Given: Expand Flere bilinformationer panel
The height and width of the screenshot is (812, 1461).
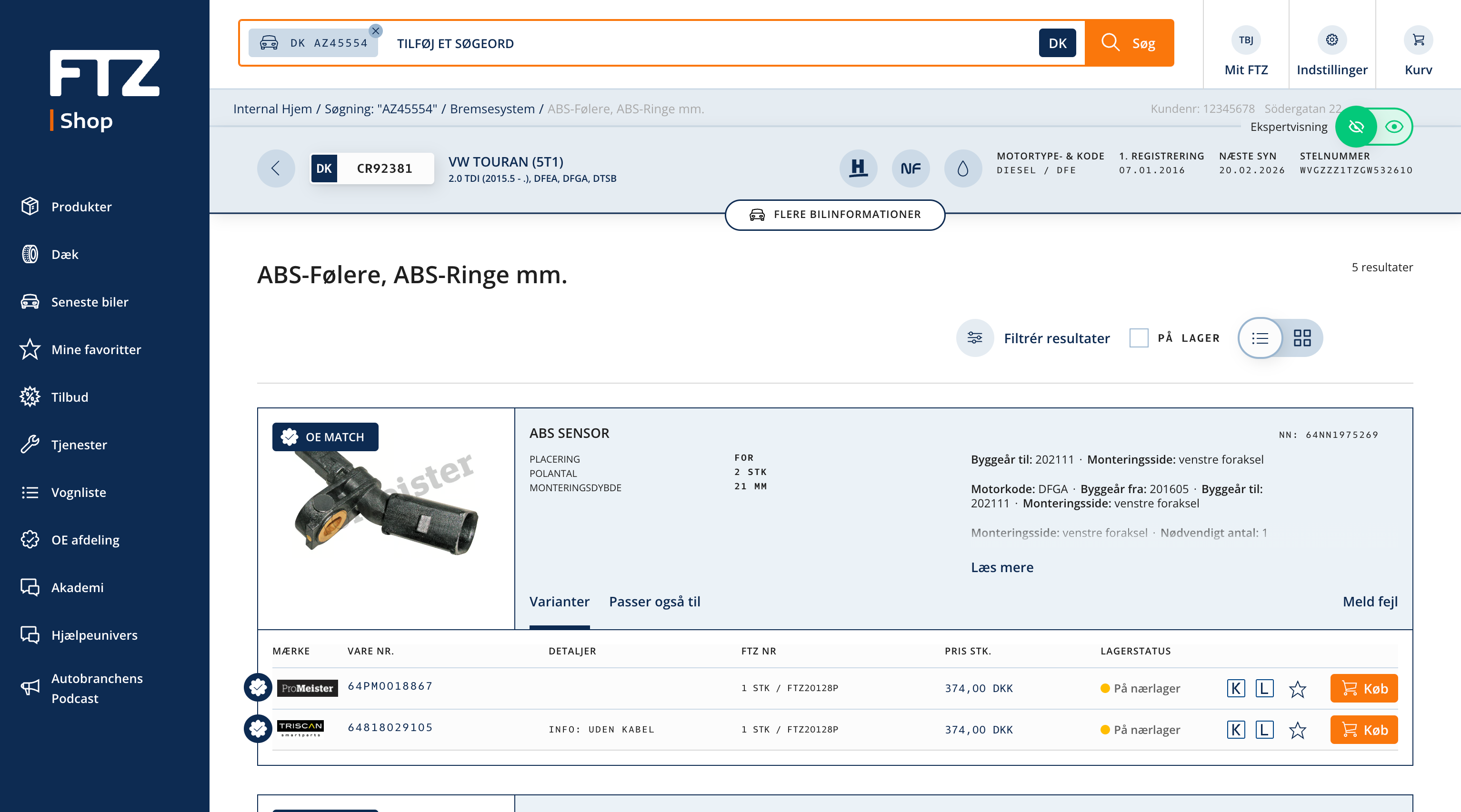Looking at the screenshot, I should [835, 214].
